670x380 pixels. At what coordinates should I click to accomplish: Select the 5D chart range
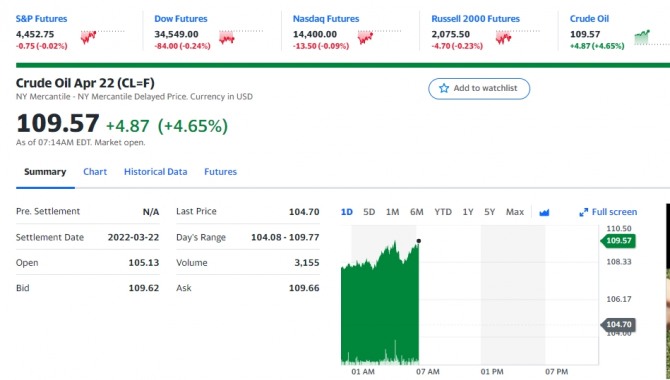(369, 212)
